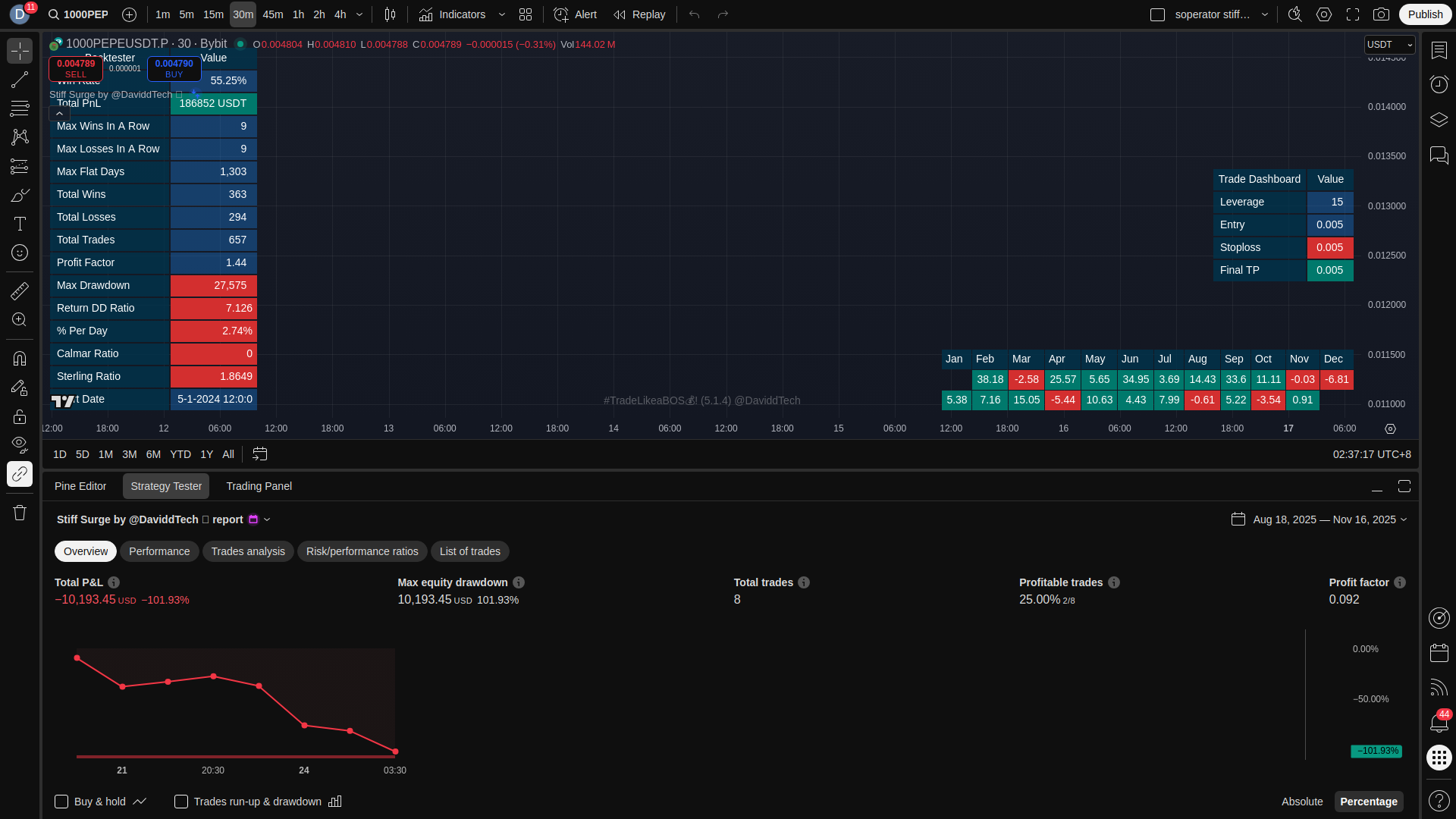Switch to the Pine Editor tab
Viewport: 1456px width, 819px height.
[80, 486]
